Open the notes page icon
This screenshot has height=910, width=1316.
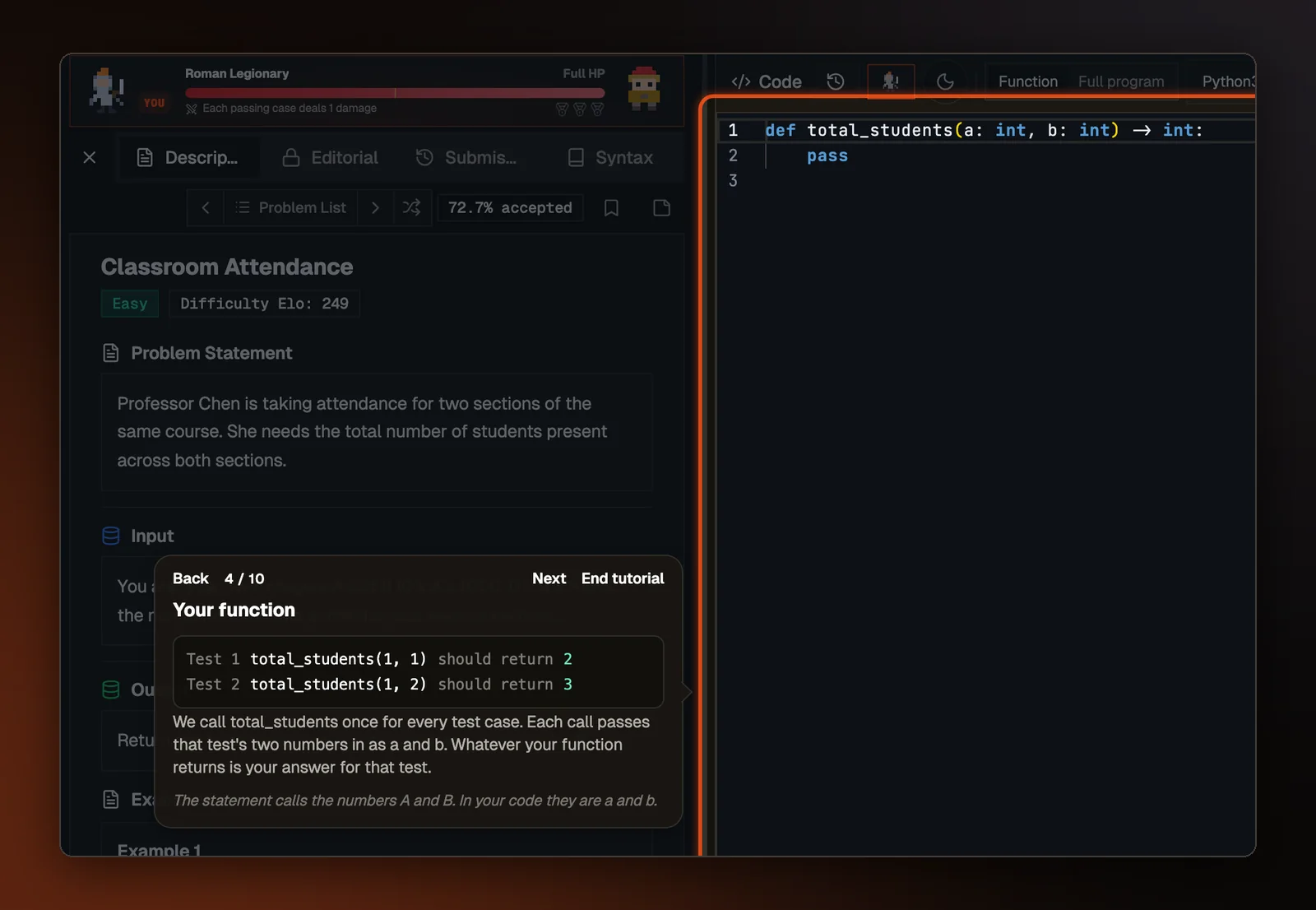662,208
